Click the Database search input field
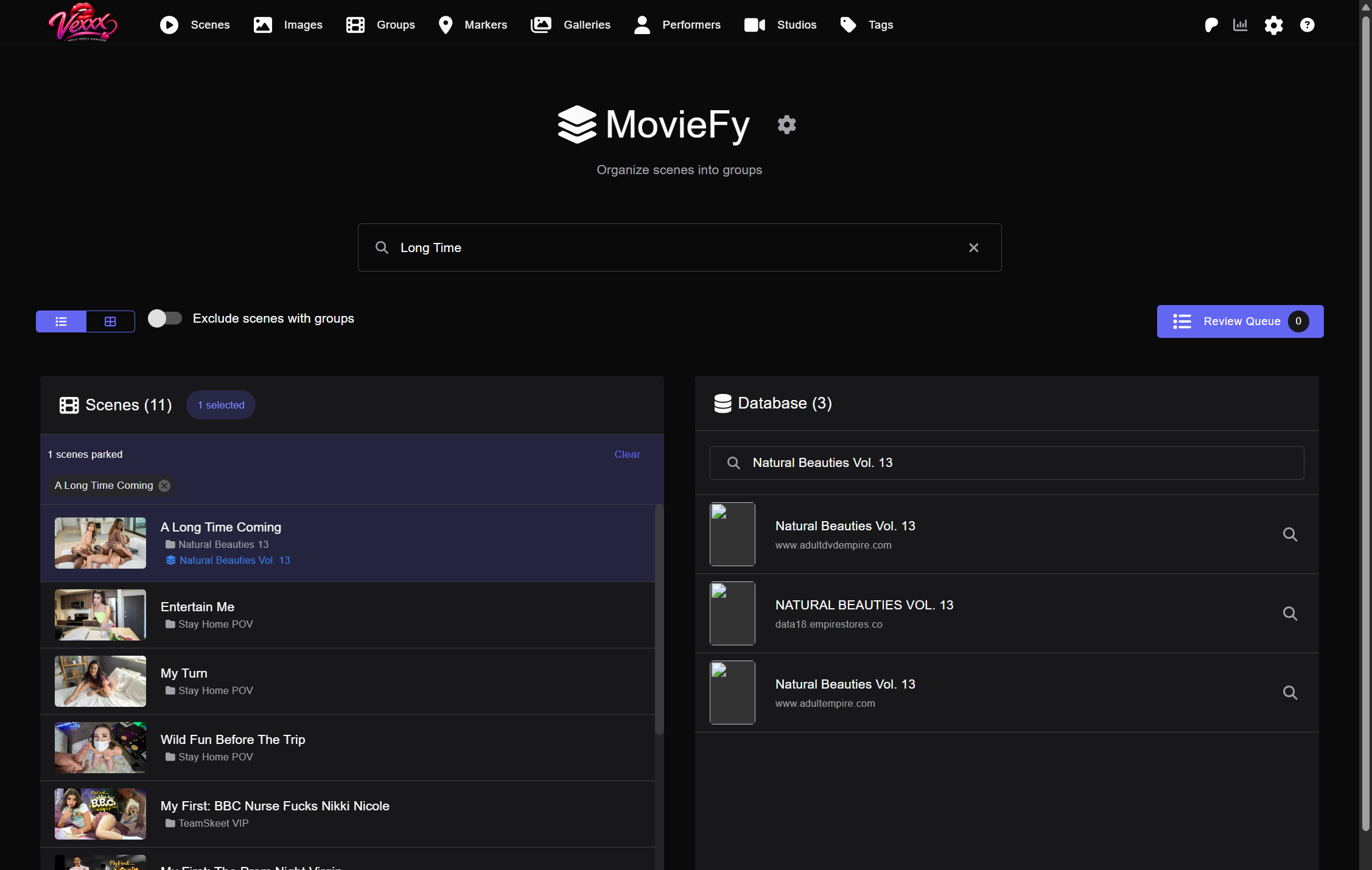The width and height of the screenshot is (1372, 870). tap(1006, 463)
